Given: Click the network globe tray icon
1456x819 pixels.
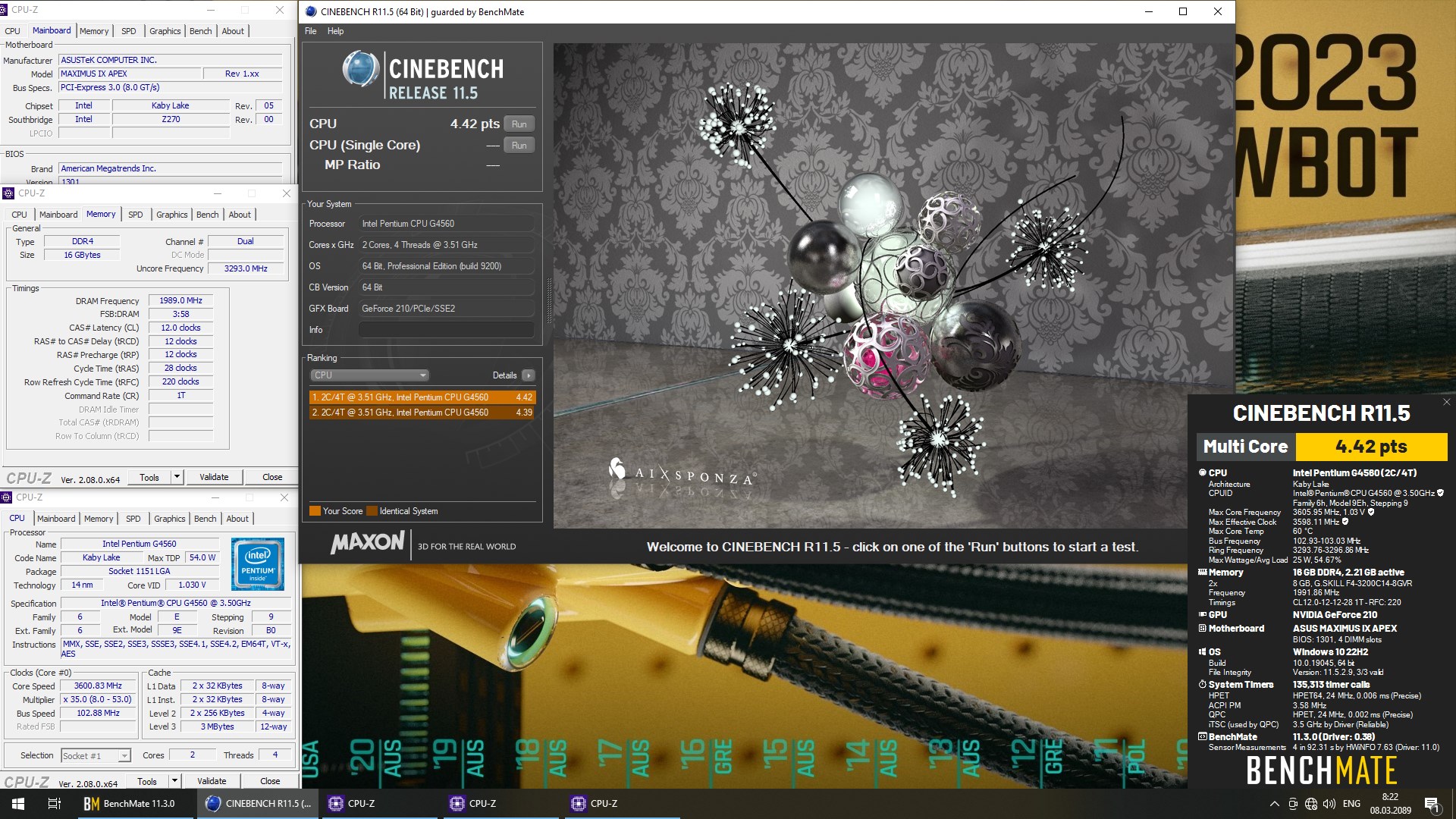Looking at the screenshot, I should pyautogui.click(x=1311, y=804).
